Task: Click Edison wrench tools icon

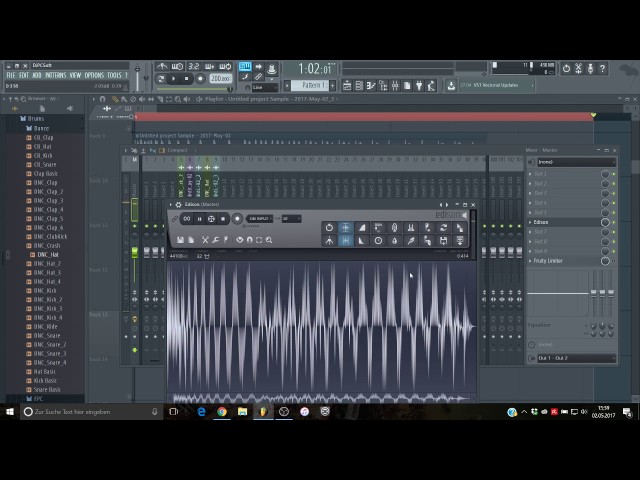Action: tap(216, 240)
